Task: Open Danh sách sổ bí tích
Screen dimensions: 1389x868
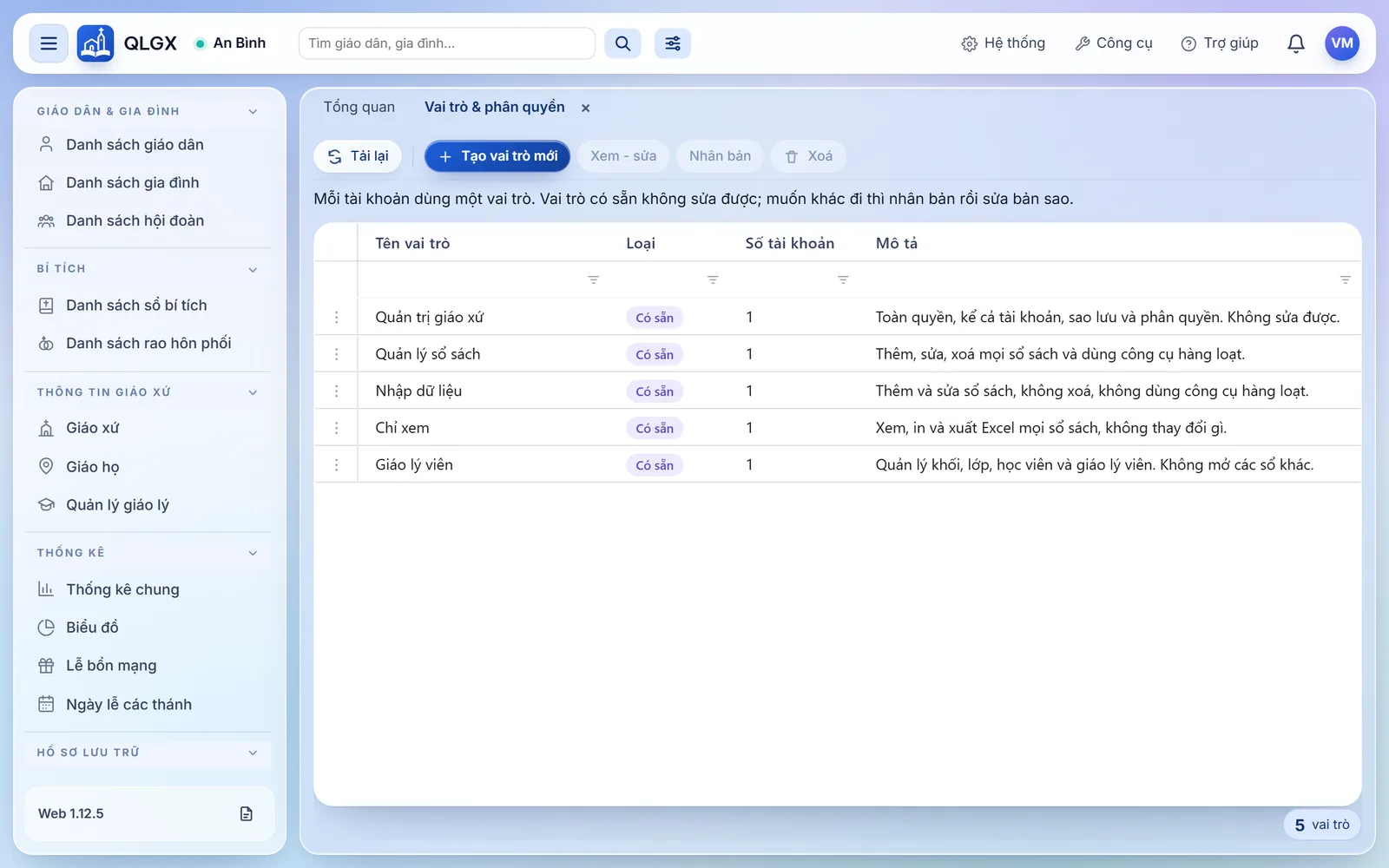Action: (148, 306)
